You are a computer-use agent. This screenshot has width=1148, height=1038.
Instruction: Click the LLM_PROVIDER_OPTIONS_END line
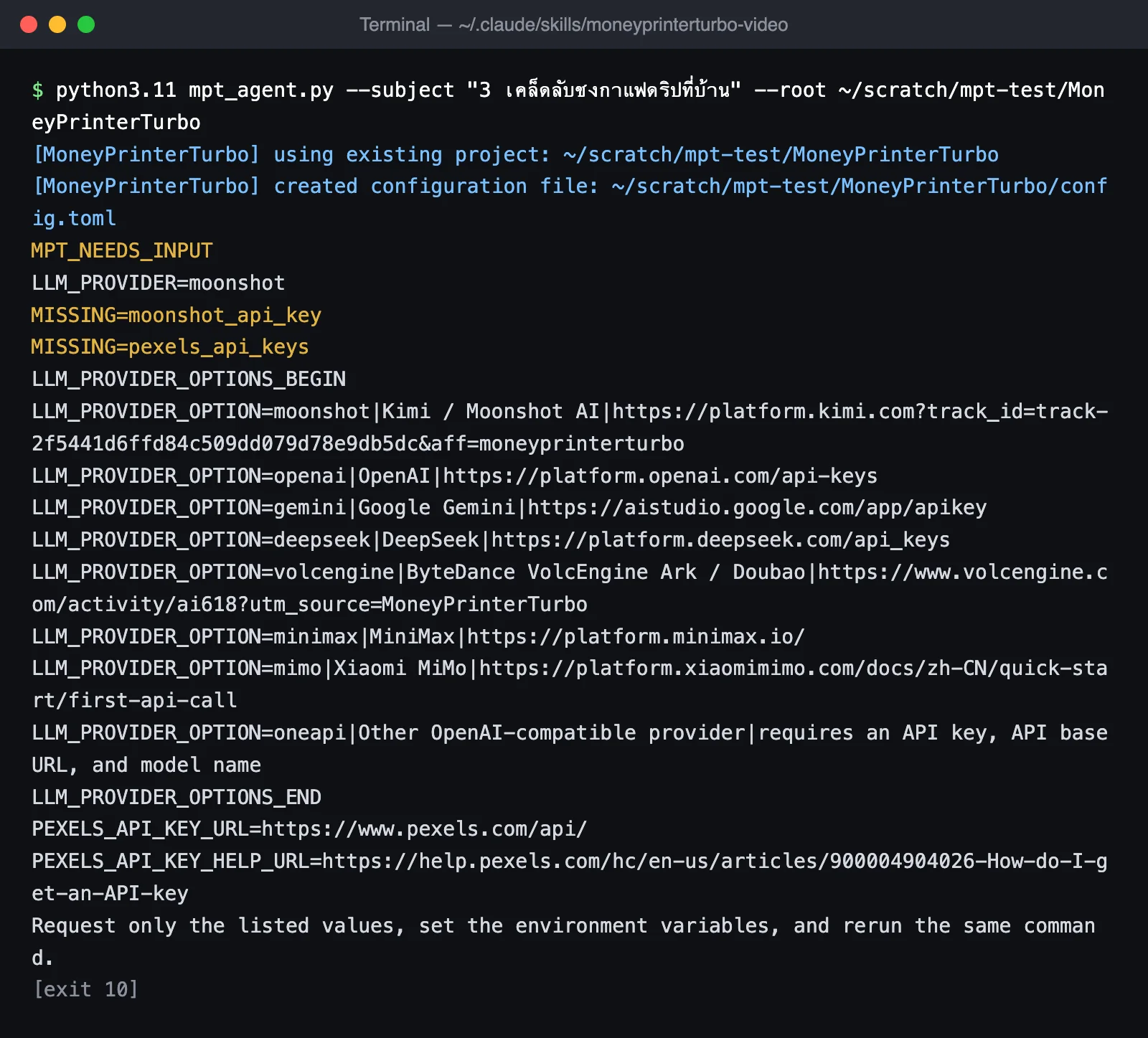[x=177, y=797]
